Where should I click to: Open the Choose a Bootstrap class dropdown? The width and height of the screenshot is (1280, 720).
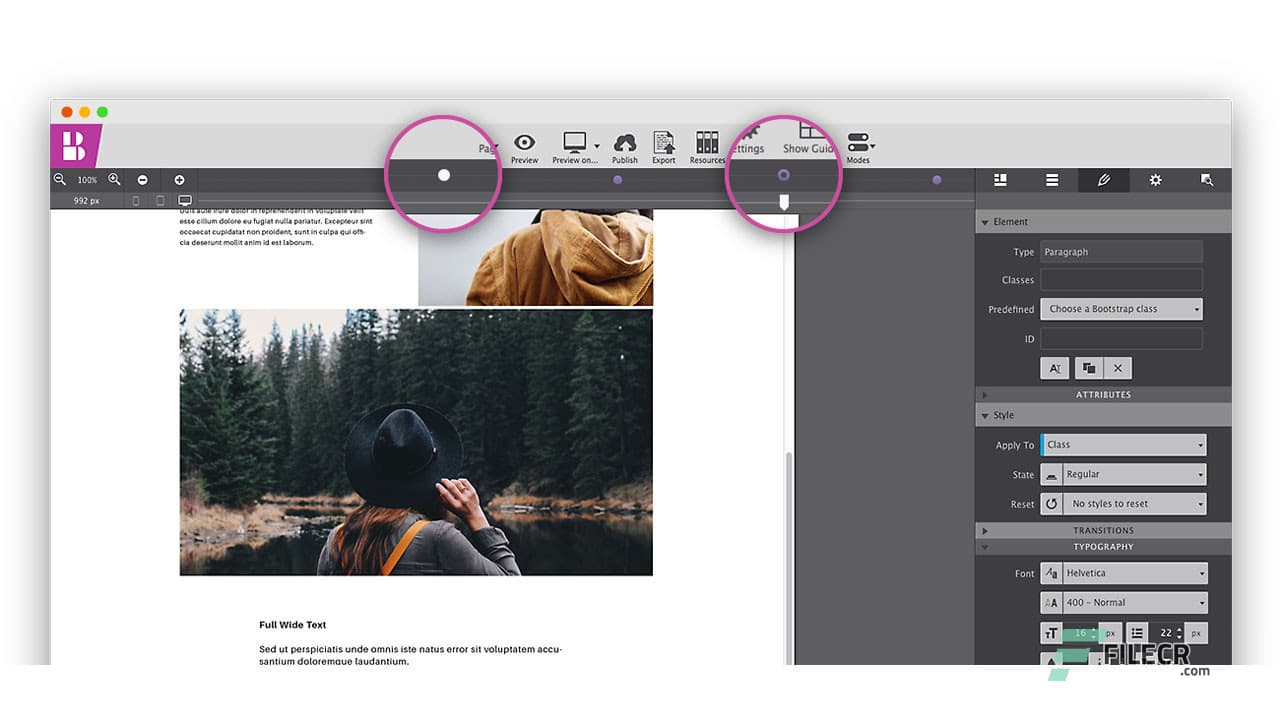click(1120, 308)
